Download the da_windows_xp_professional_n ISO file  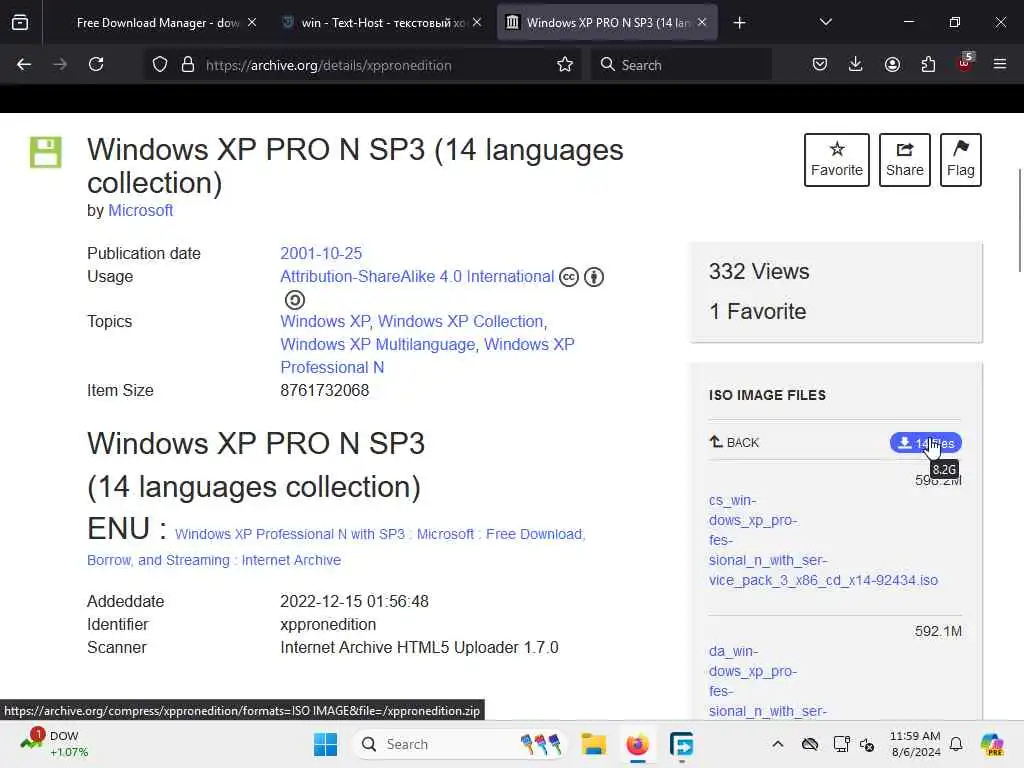768,681
